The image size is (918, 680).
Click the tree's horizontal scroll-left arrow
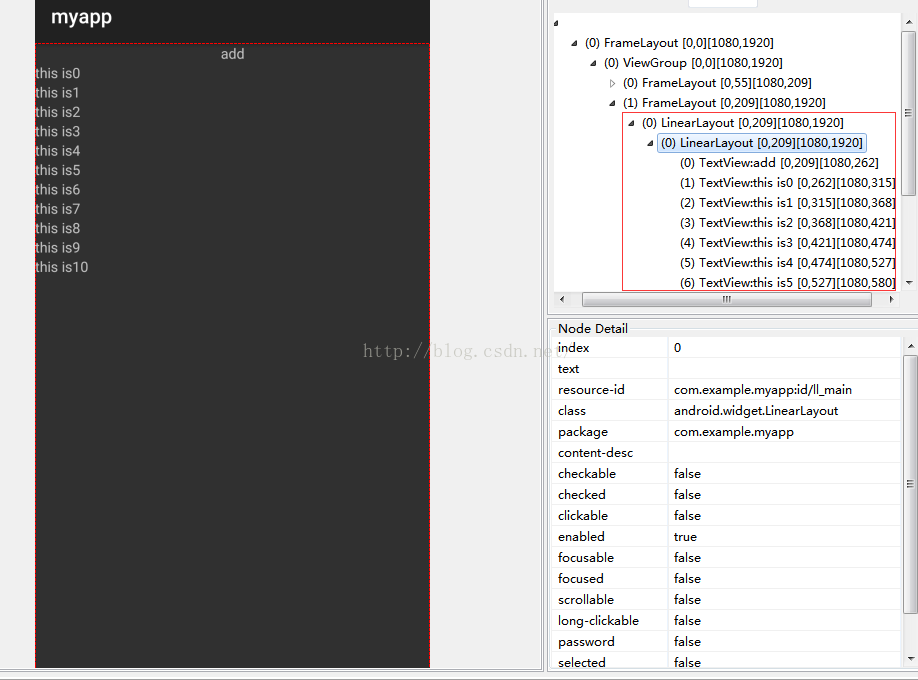point(562,299)
